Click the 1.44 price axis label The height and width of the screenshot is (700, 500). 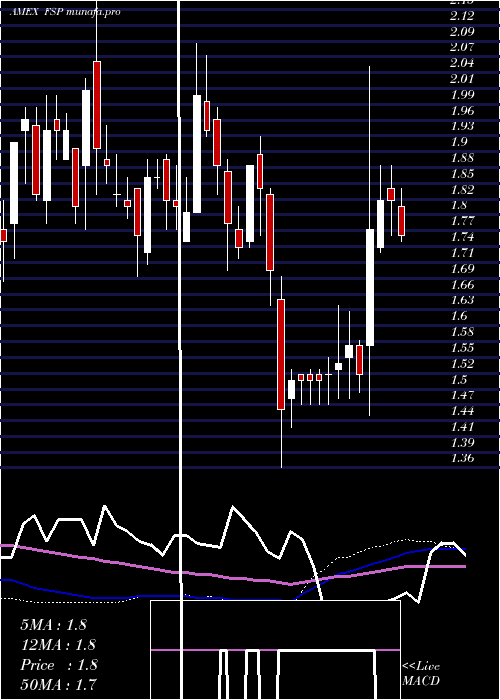point(462,411)
